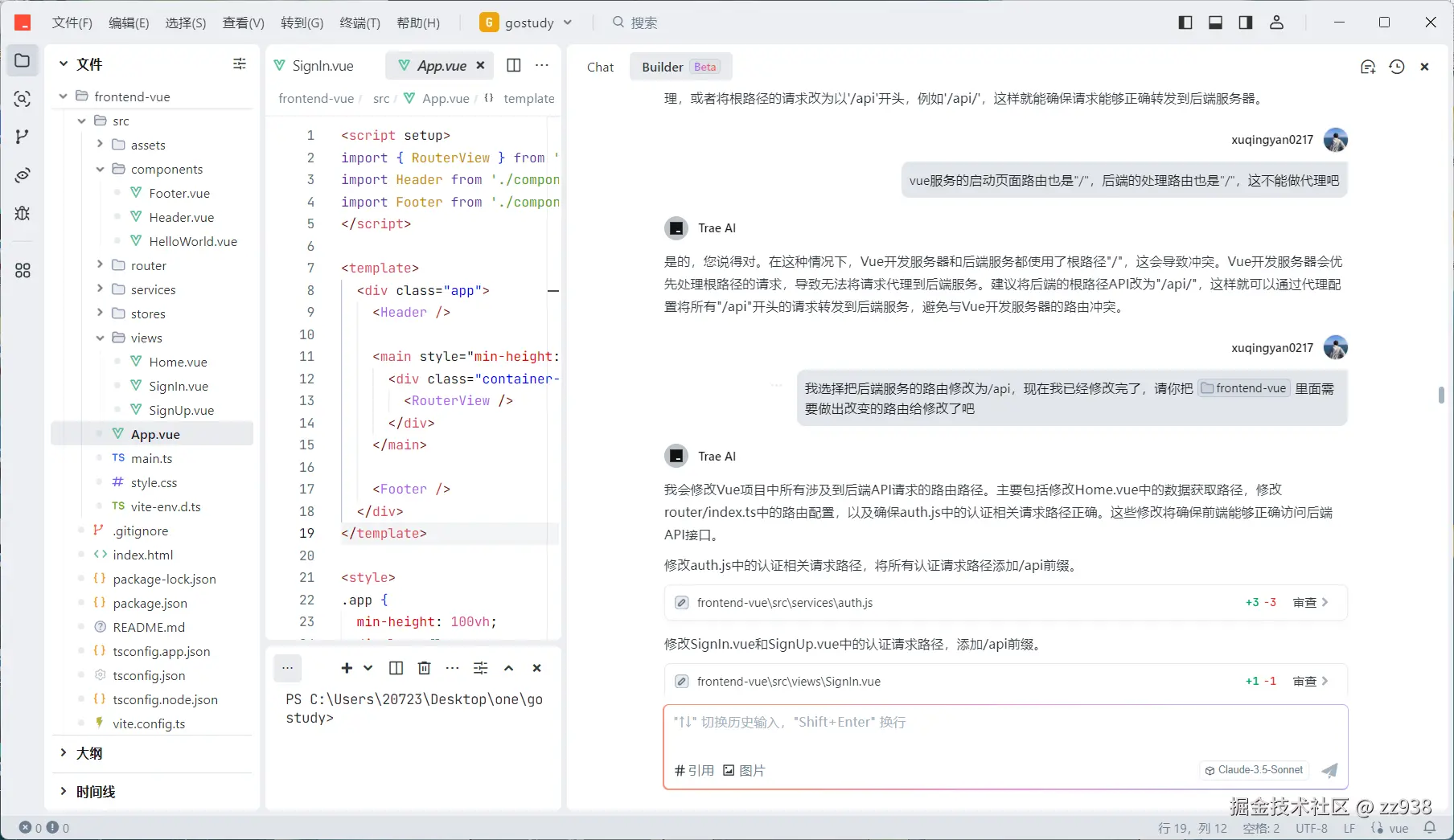This screenshot has height=840, width=1454.
Task: Open terminal more actions ellipsis
Action: [x=453, y=668]
